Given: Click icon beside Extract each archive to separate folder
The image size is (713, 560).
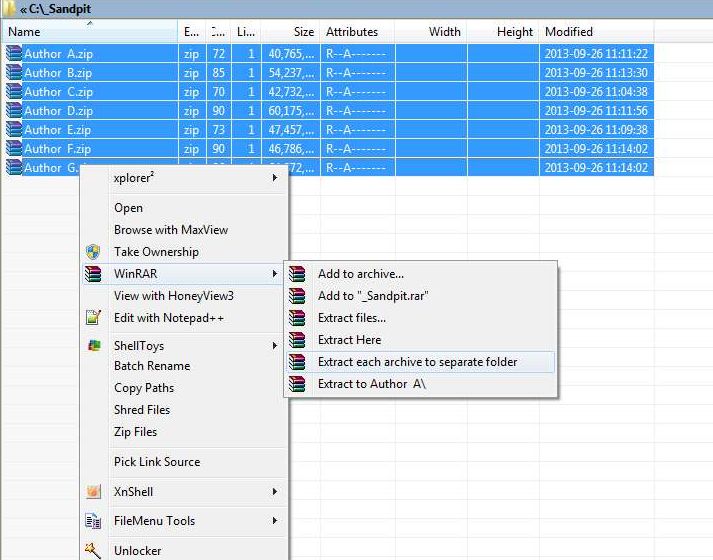Looking at the screenshot, I should coord(297,362).
